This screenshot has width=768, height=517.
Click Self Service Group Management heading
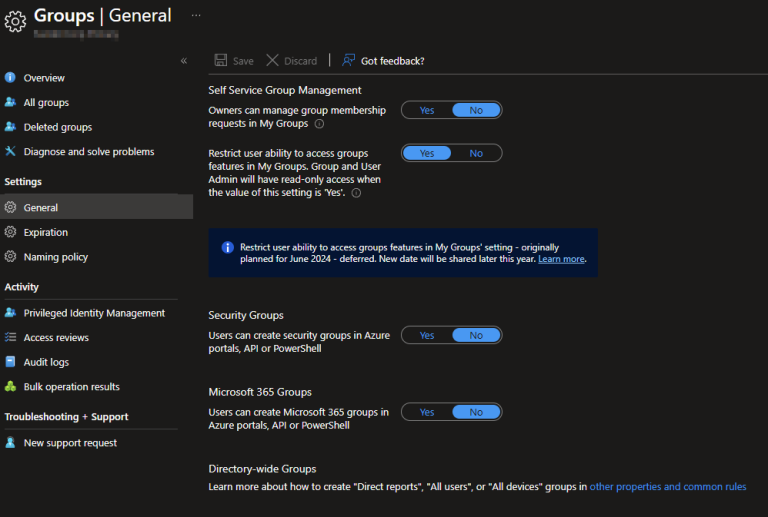pyautogui.click(x=285, y=90)
